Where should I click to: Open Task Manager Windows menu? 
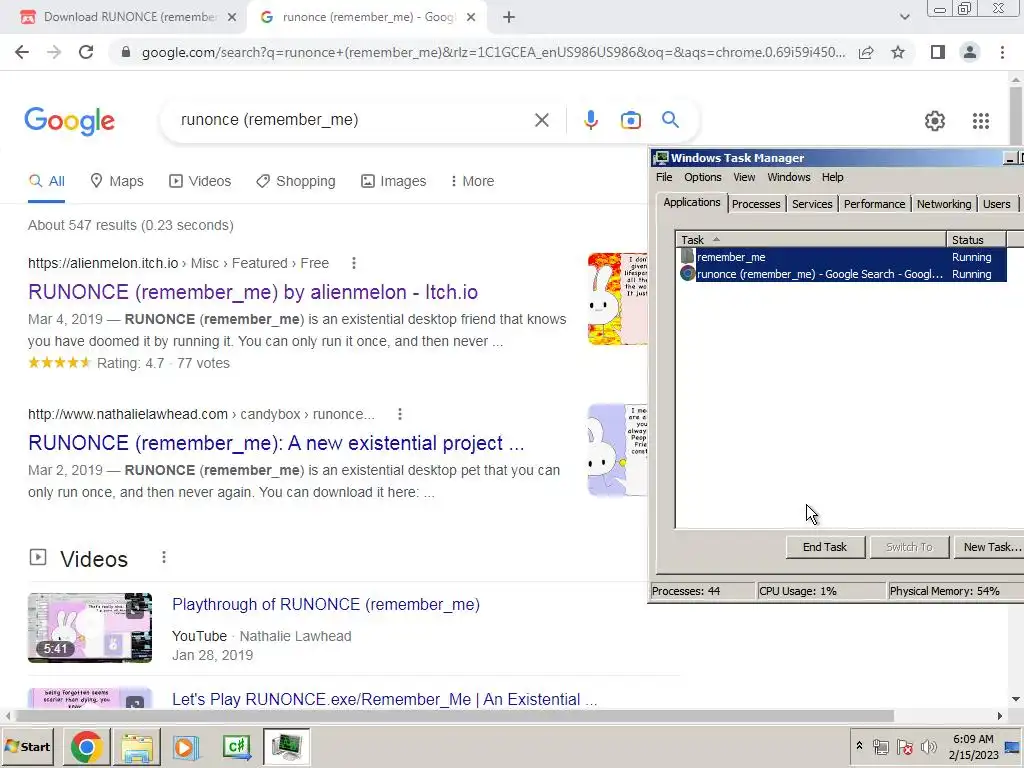pos(789,177)
